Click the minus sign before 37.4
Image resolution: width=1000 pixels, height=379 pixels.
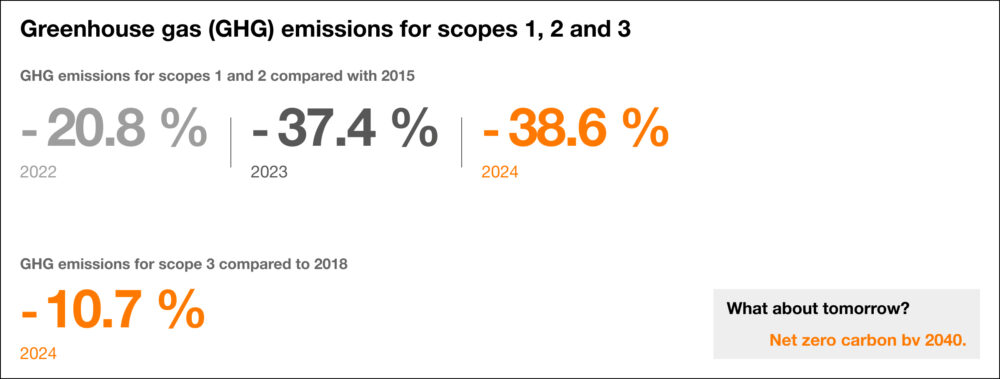point(260,133)
